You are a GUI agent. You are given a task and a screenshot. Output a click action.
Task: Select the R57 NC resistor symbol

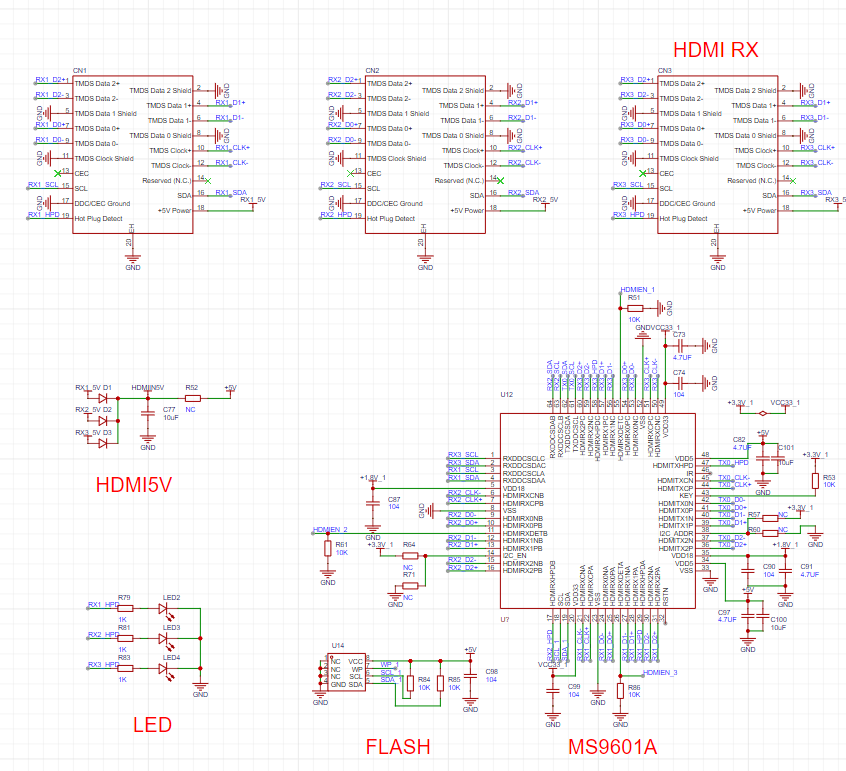coord(770,518)
